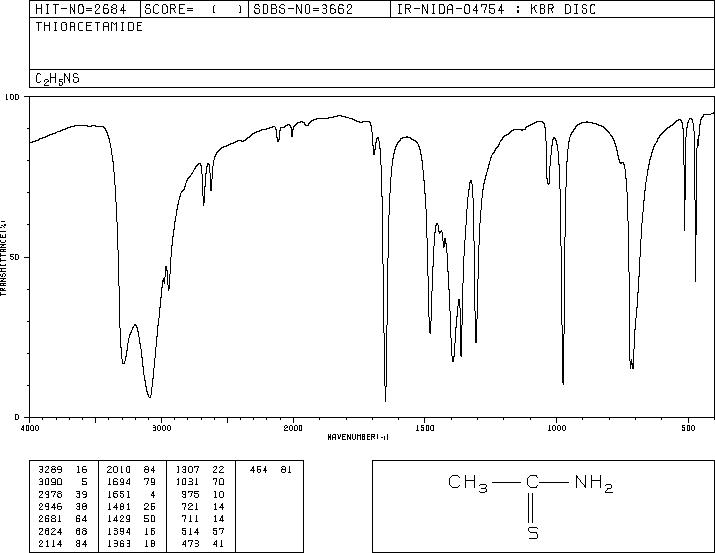Click transmittance value 10 beside 975
Viewport: 715px width, 553px height.
point(218,494)
